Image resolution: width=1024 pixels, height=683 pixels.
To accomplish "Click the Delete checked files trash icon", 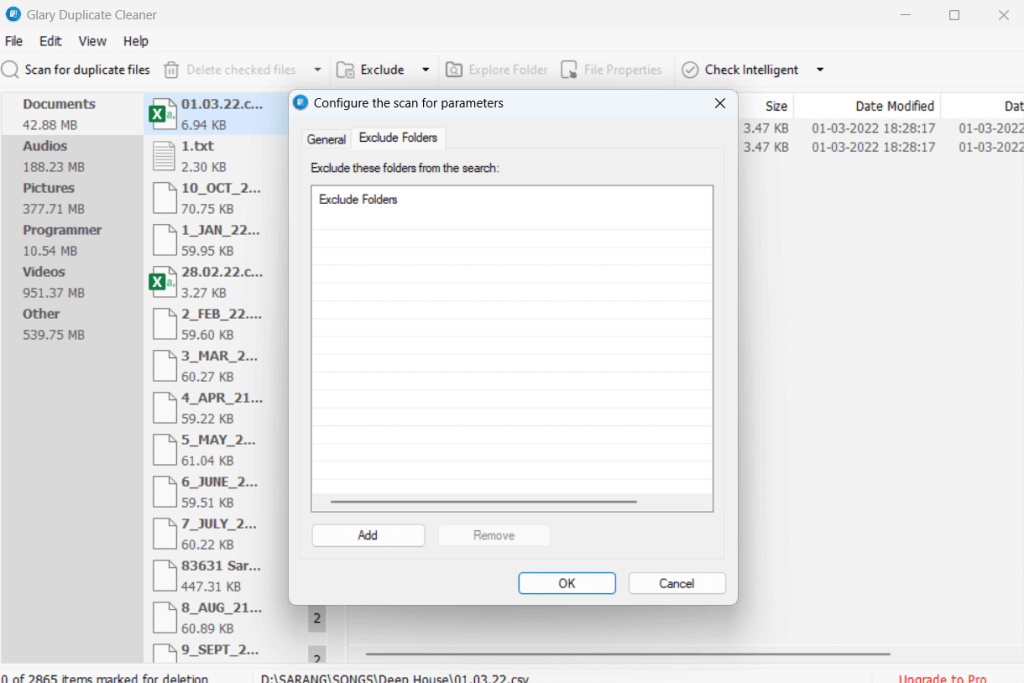I will (171, 70).
